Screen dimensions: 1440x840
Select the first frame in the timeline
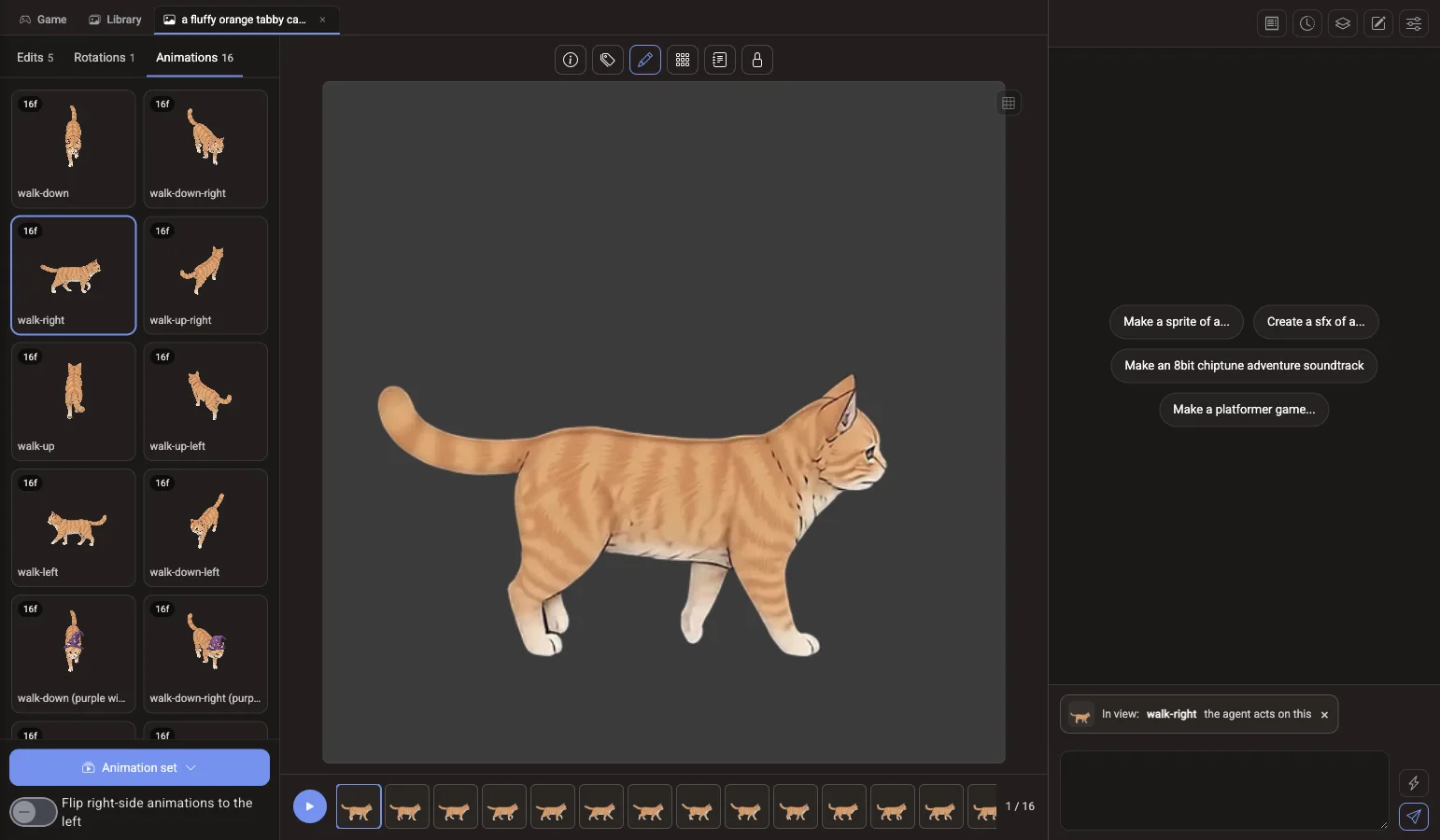tap(359, 807)
